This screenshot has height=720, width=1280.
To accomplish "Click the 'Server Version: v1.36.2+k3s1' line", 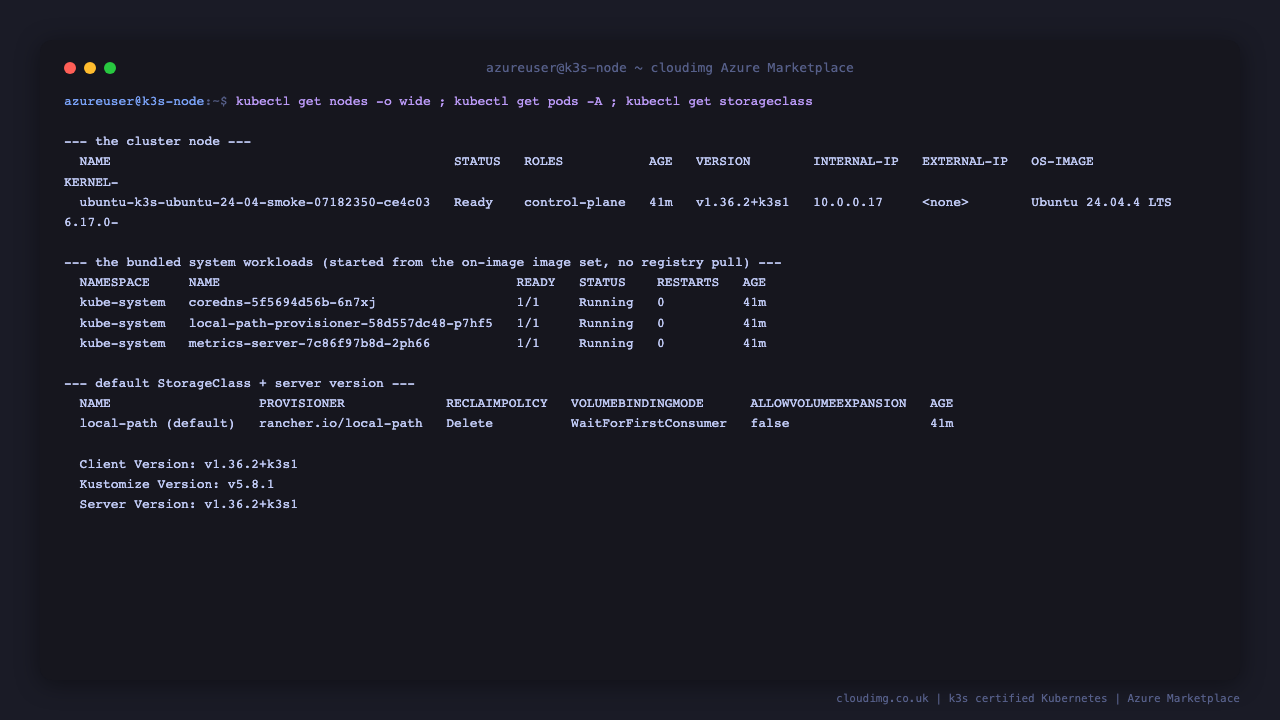I will [189, 505].
